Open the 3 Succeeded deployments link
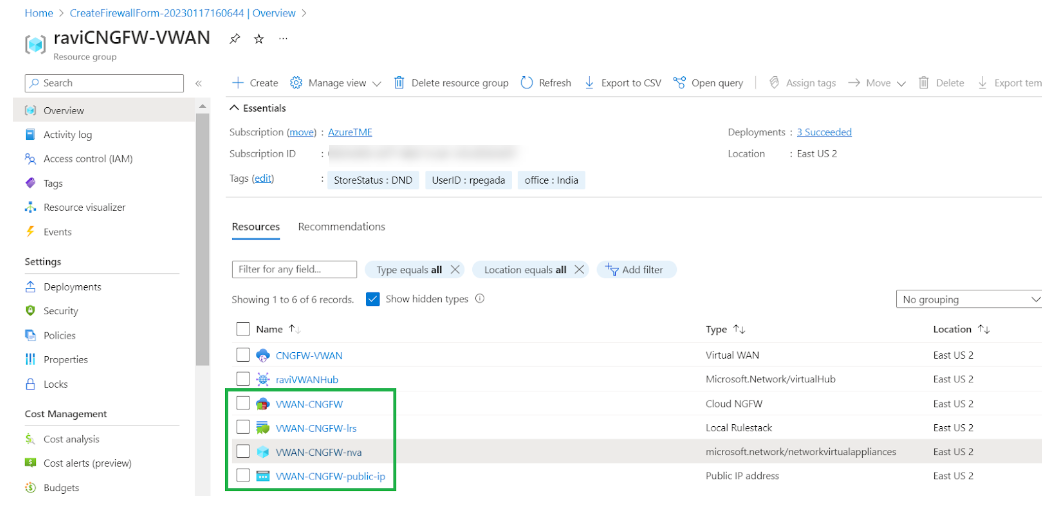Screen dimensions: 1057x510 coord(823,132)
